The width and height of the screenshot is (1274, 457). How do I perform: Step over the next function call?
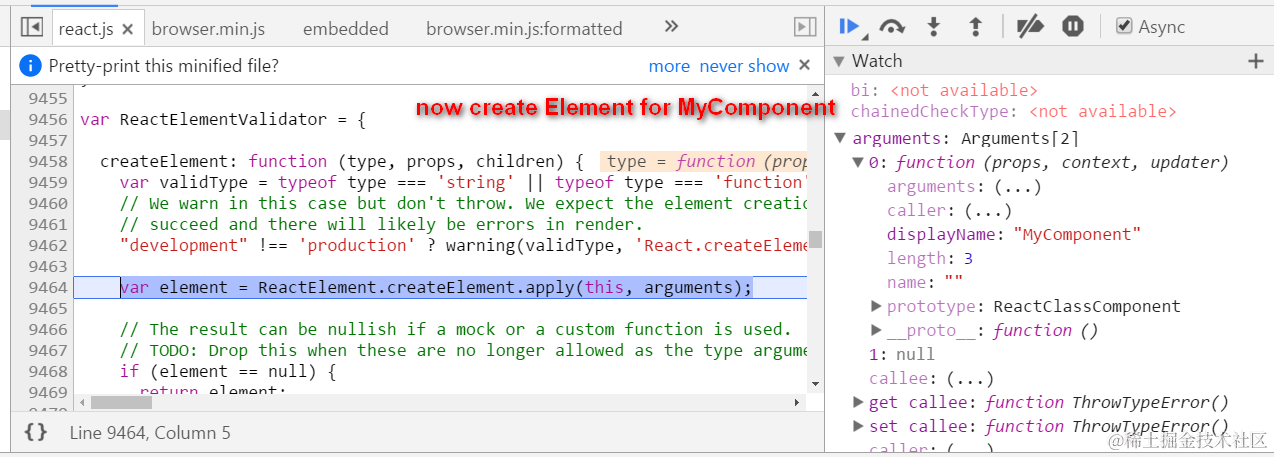pos(892,27)
